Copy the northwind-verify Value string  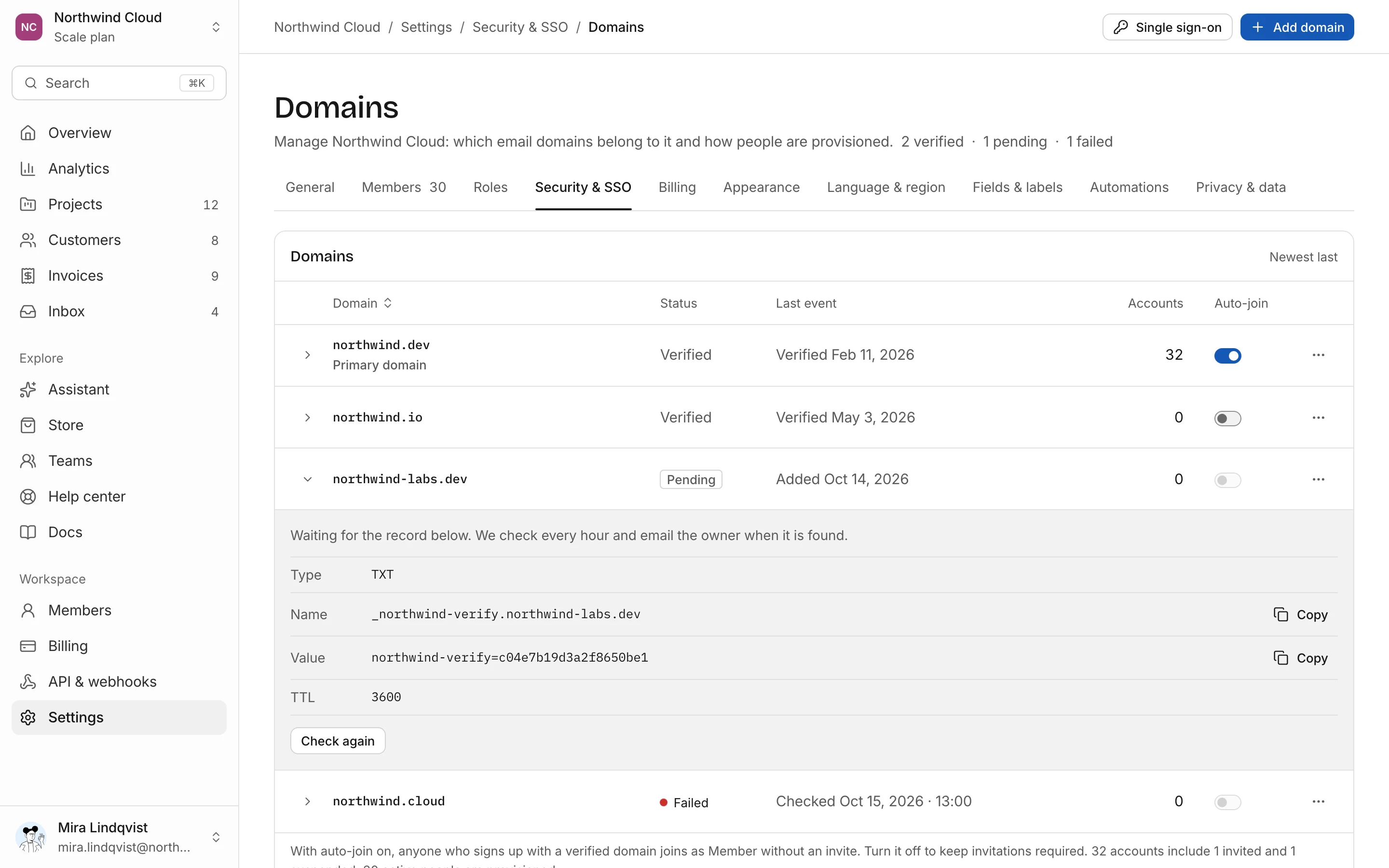click(1300, 658)
